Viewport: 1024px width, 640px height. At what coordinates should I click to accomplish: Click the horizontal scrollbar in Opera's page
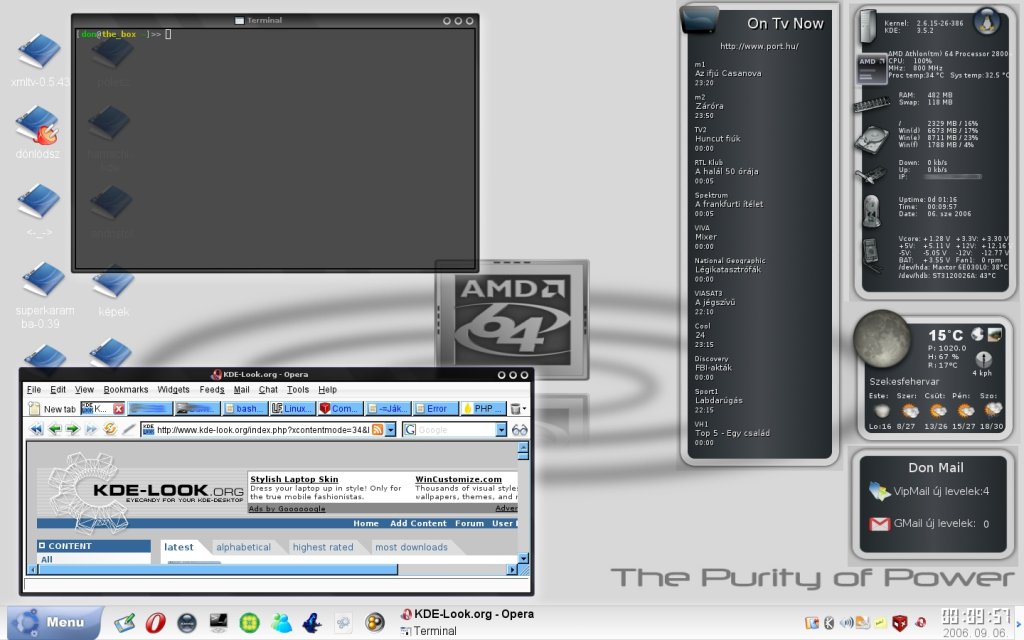[x=217, y=569]
